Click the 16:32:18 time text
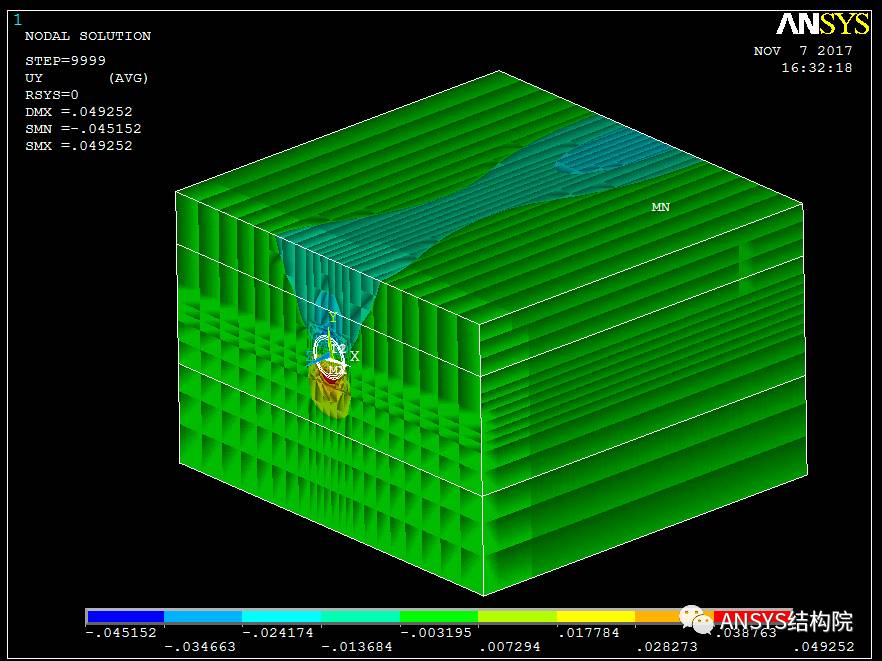882x661 pixels. (x=817, y=68)
